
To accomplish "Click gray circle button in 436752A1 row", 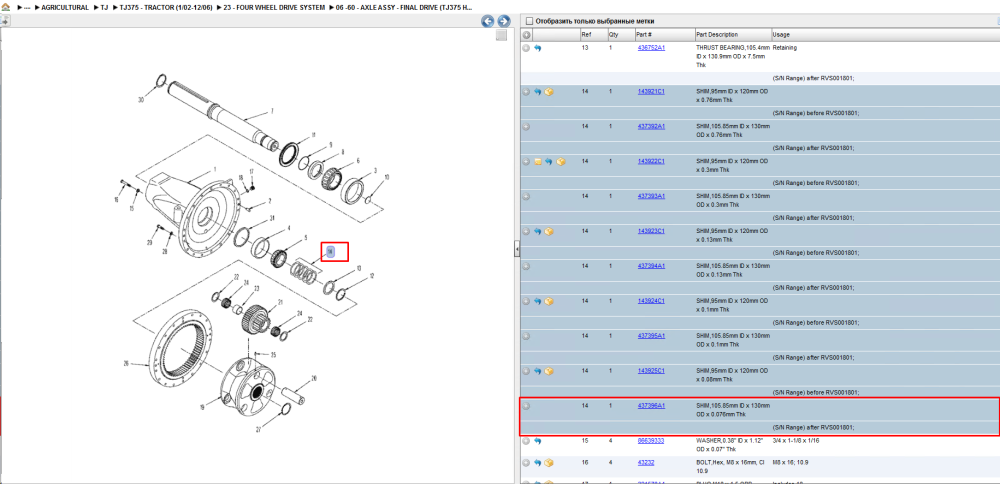I will click(526, 48).
